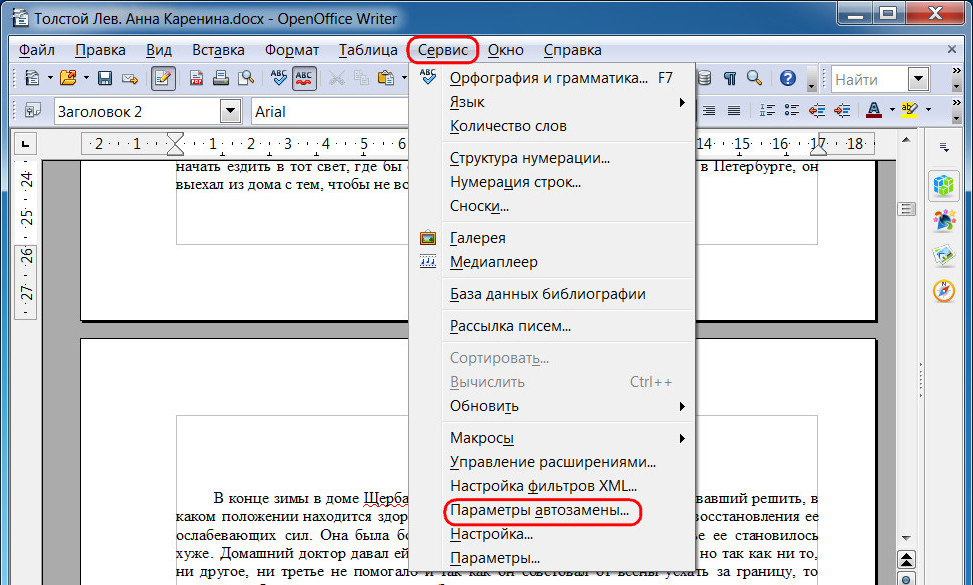
Task: Expand the New document dropdown arrow
Action: (x=50, y=79)
